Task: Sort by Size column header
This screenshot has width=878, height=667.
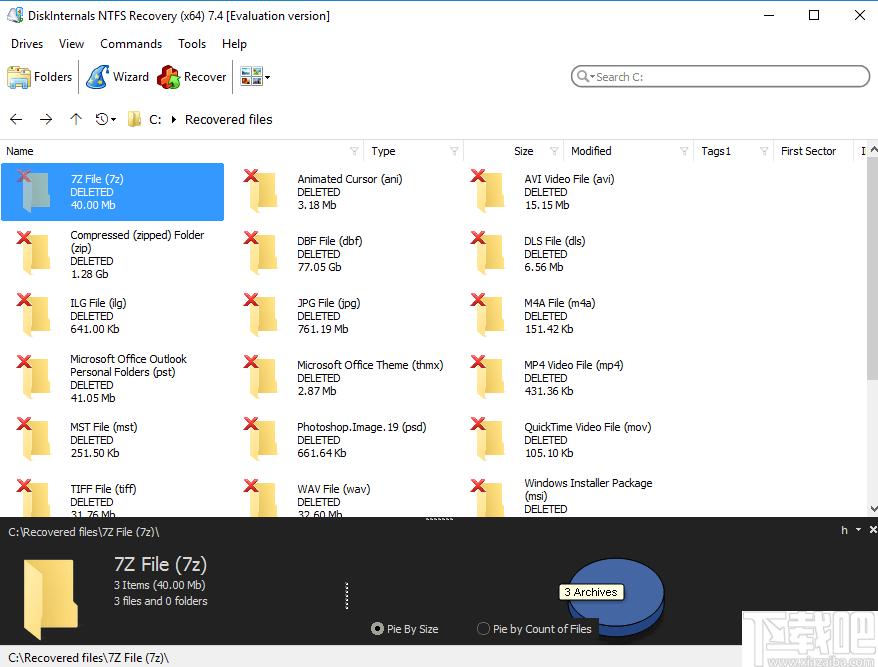Action: click(524, 151)
